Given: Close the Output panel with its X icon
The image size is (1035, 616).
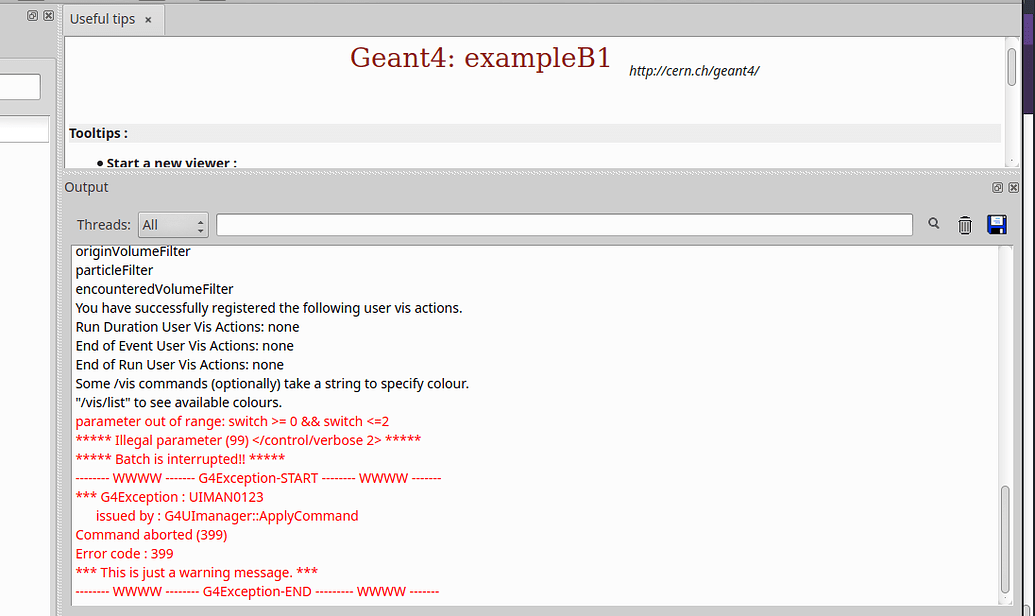Looking at the screenshot, I should coord(1013,187).
